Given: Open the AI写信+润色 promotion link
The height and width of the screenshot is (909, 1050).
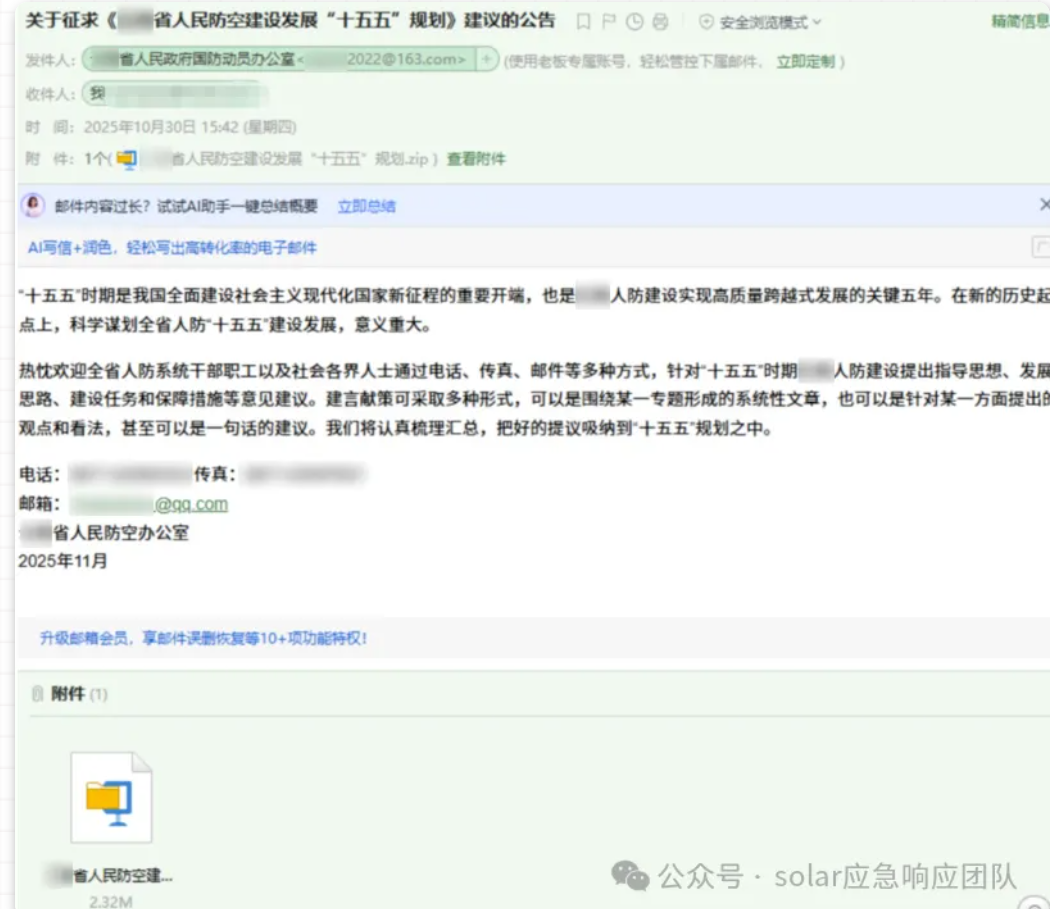Looking at the screenshot, I should (172, 247).
